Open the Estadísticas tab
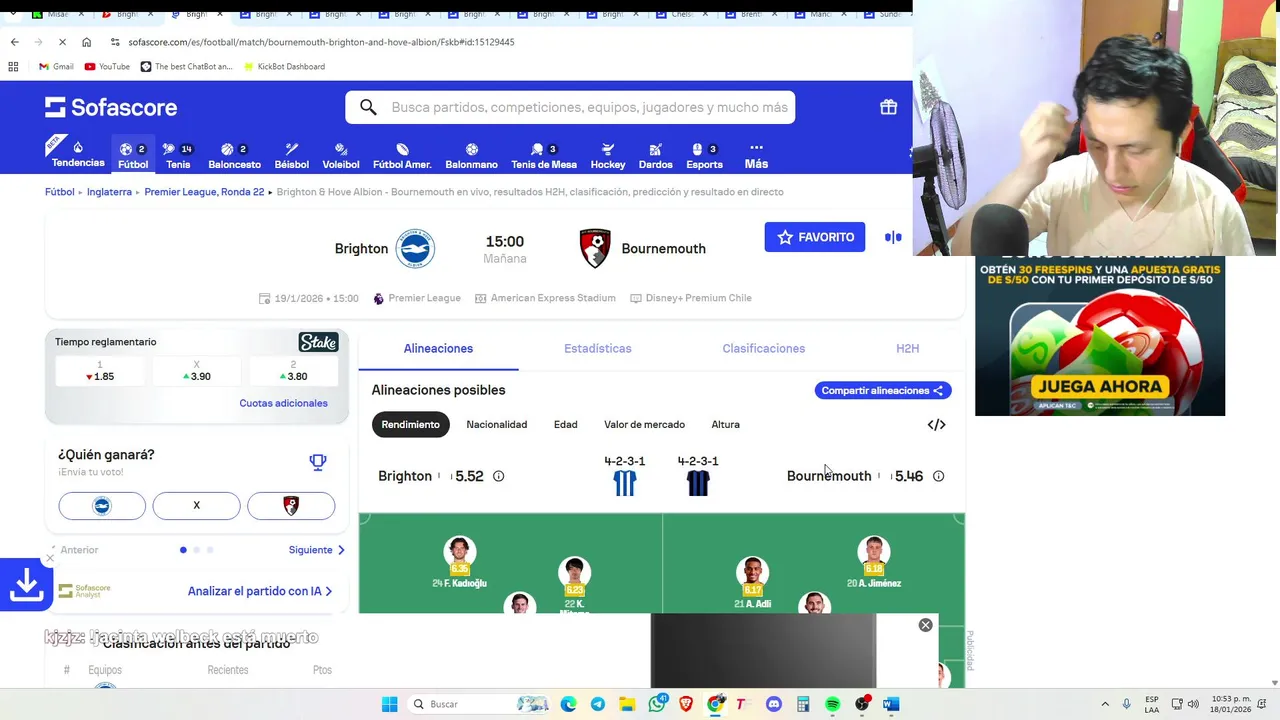Image resolution: width=1280 pixels, height=720 pixels. point(597,348)
